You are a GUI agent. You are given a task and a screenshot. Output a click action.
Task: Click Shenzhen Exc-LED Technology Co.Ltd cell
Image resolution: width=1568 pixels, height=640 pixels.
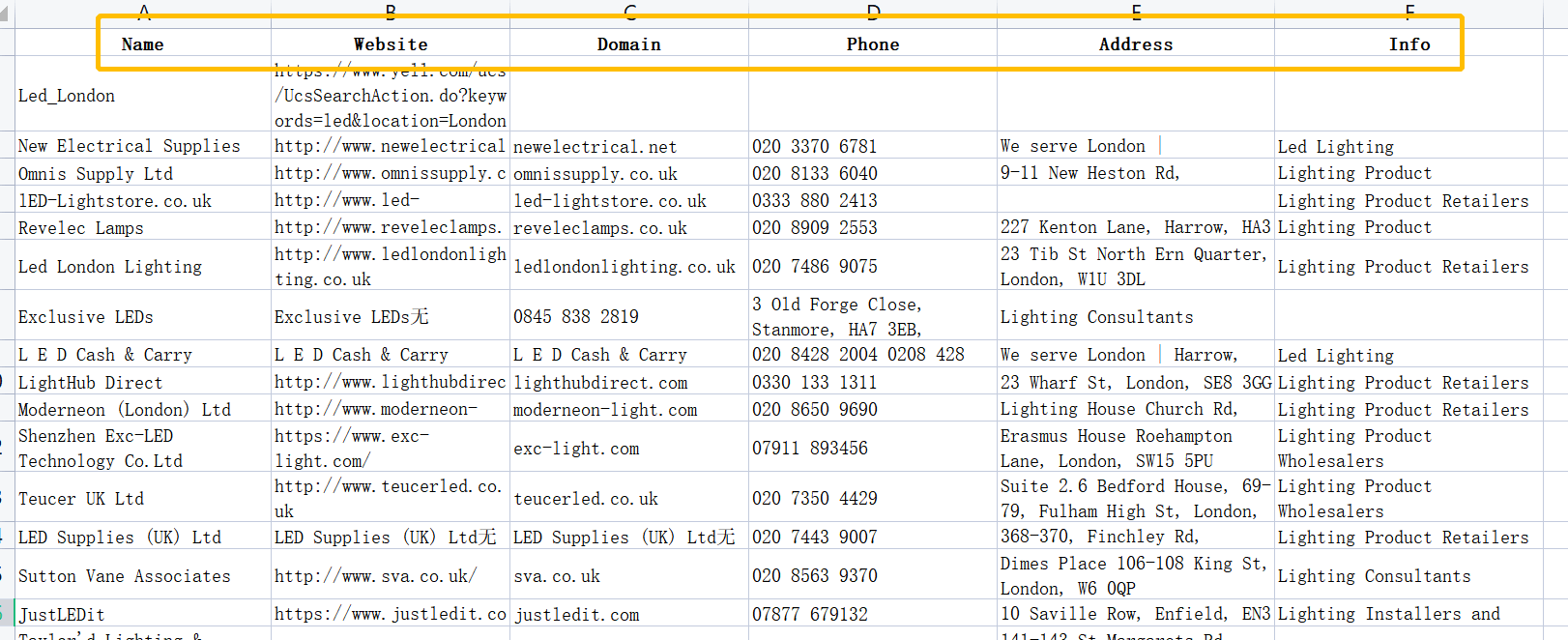pyautogui.click(x=143, y=448)
